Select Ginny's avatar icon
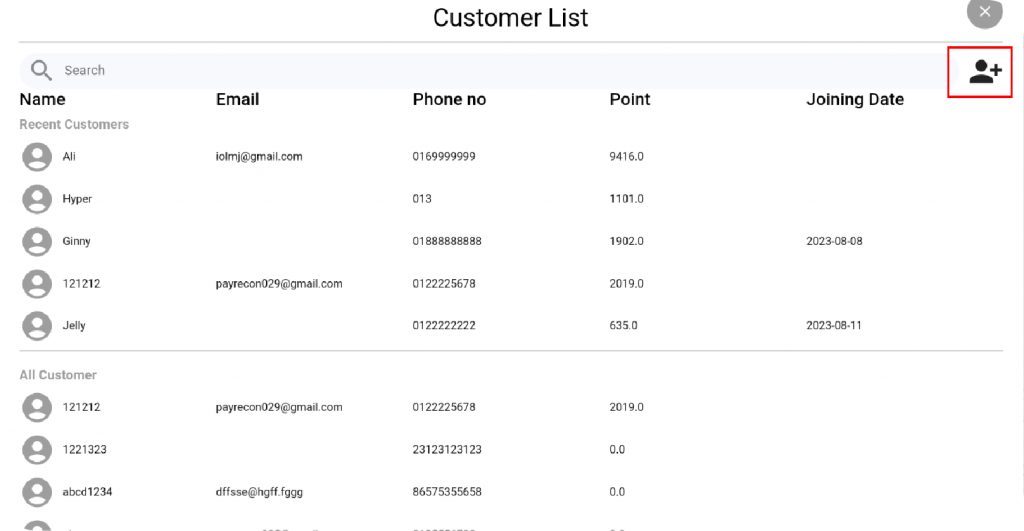The width and height of the screenshot is (1024, 531). [x=37, y=242]
